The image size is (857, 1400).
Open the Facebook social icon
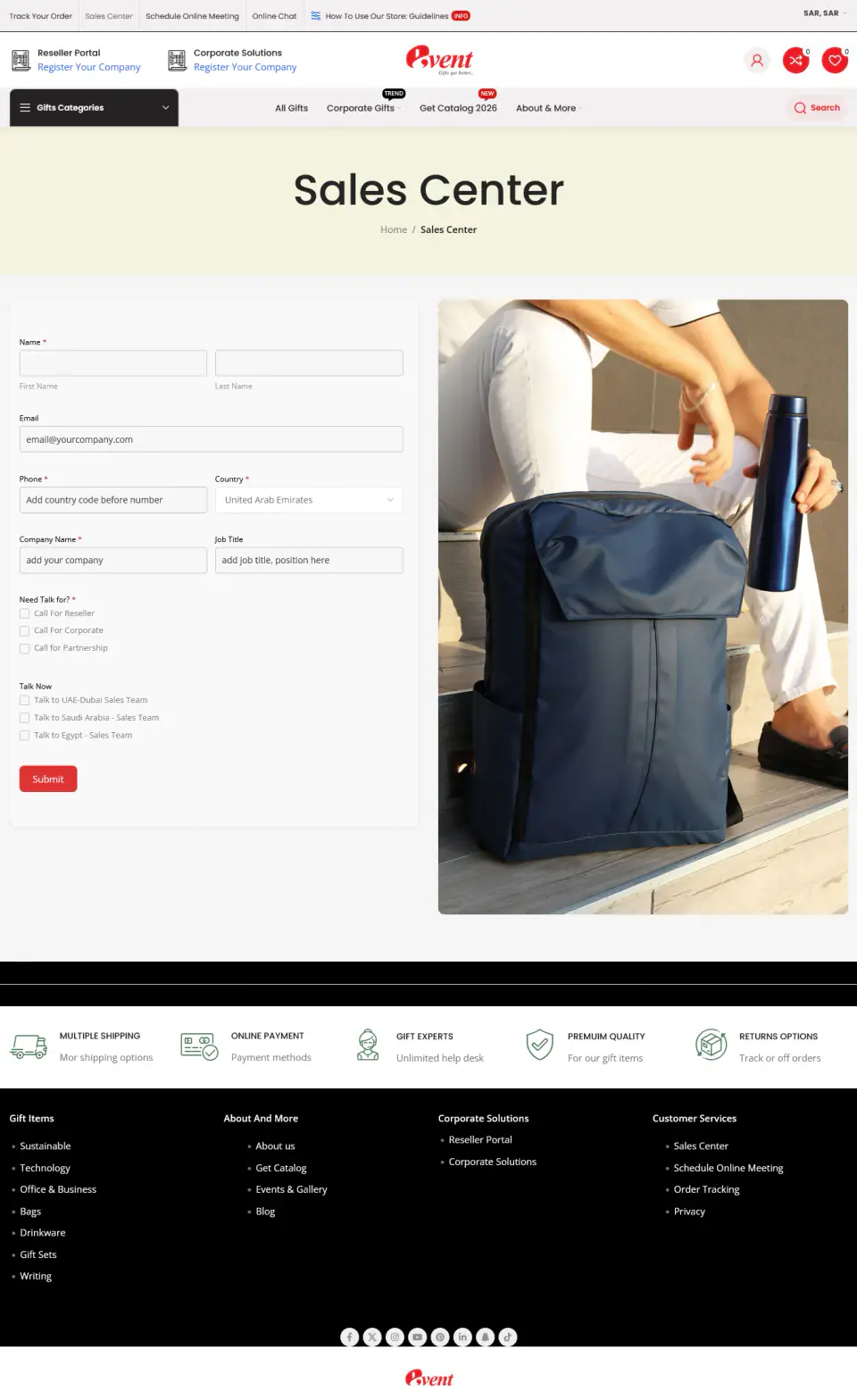click(350, 1337)
